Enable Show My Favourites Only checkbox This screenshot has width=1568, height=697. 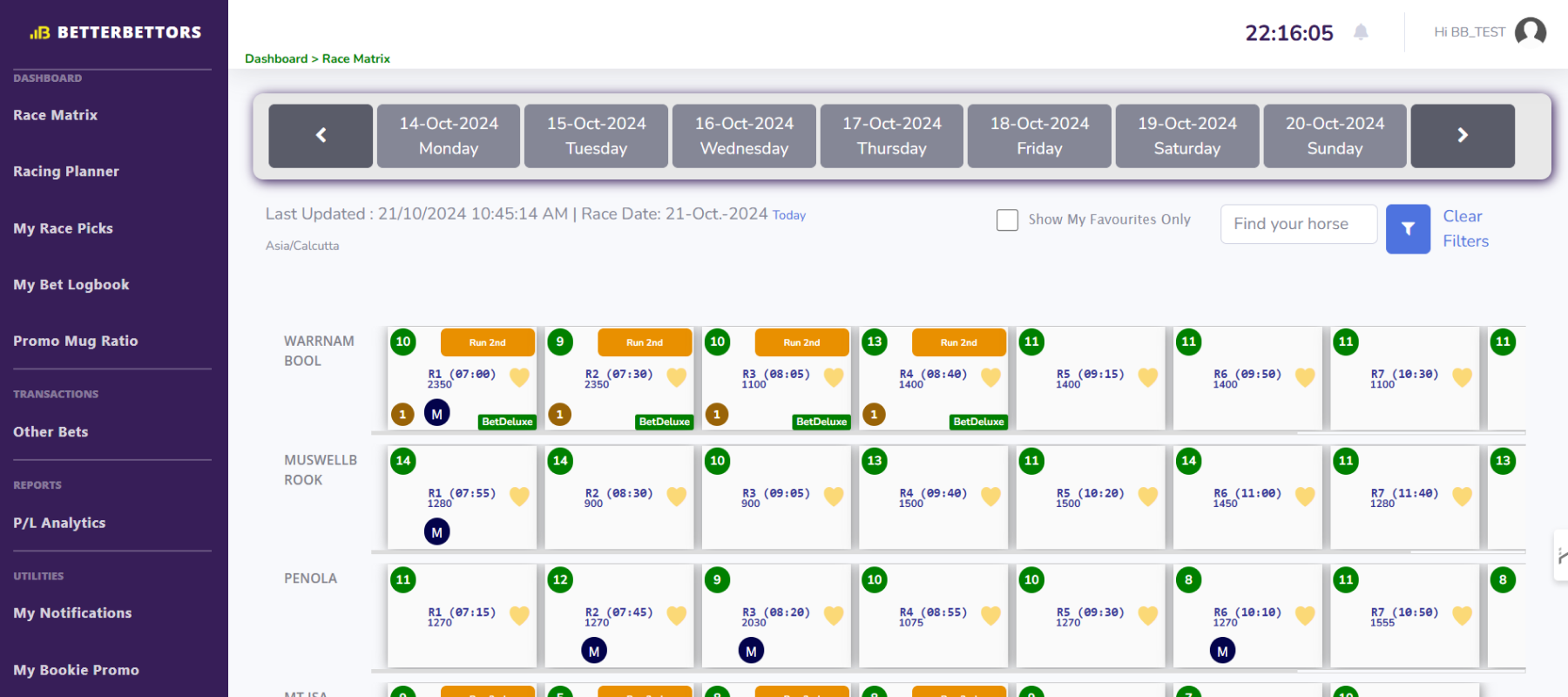point(1007,220)
